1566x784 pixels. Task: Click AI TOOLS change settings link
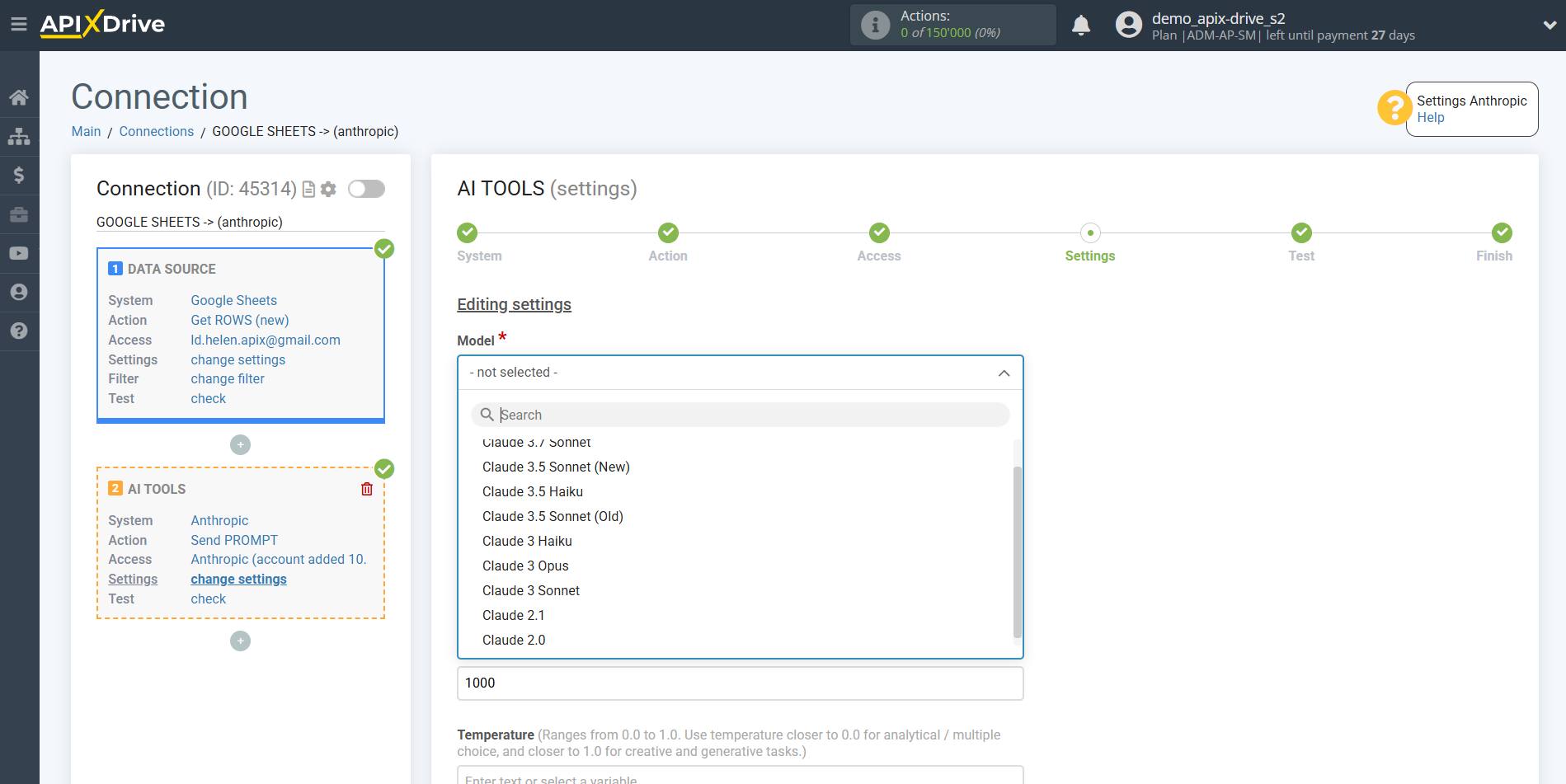[238, 579]
